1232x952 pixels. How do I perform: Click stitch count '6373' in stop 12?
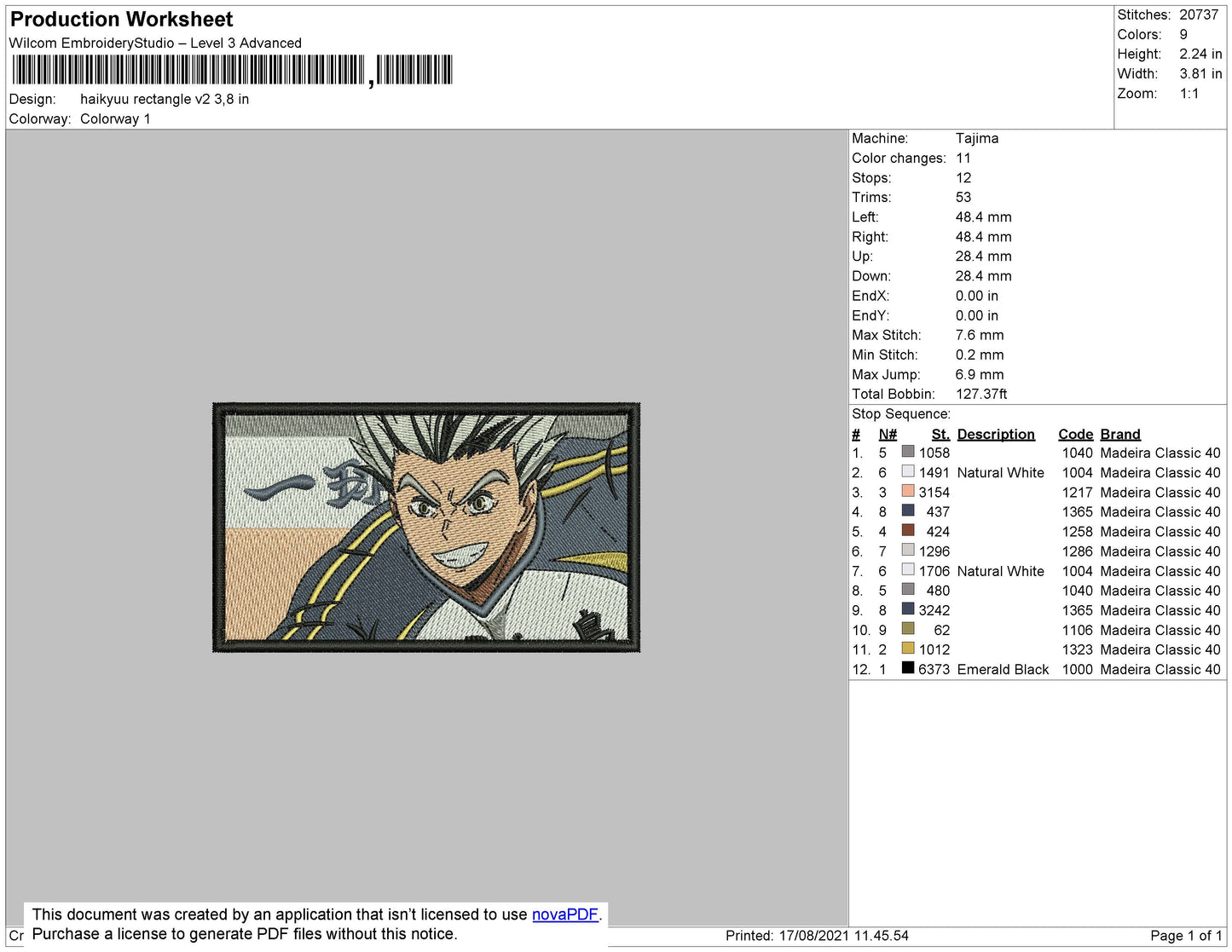point(934,669)
